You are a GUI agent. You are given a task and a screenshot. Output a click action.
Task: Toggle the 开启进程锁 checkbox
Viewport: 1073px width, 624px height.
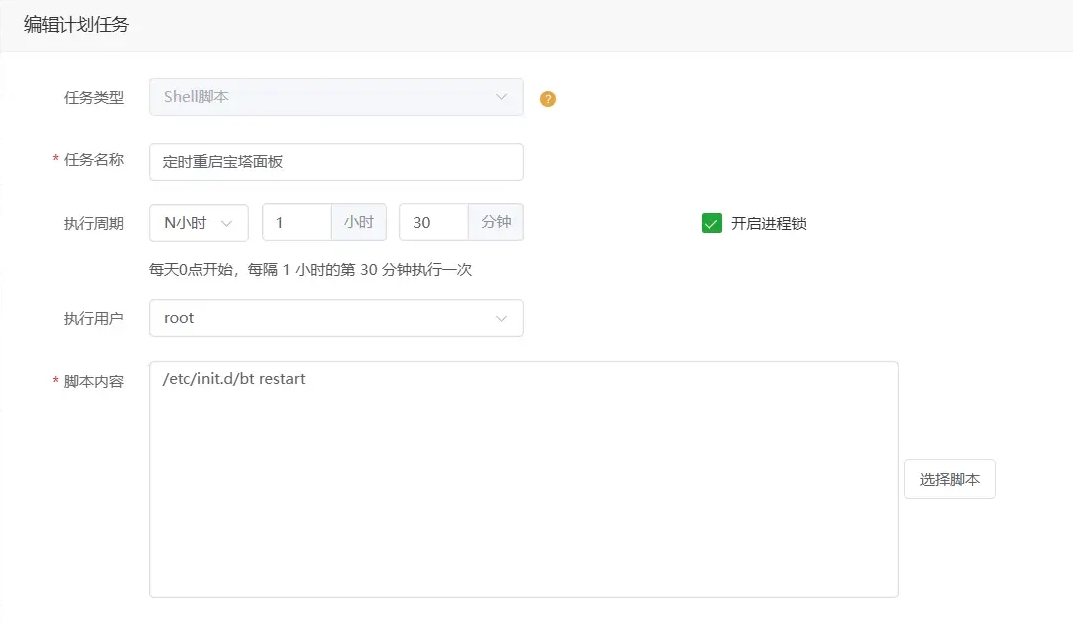coord(711,223)
